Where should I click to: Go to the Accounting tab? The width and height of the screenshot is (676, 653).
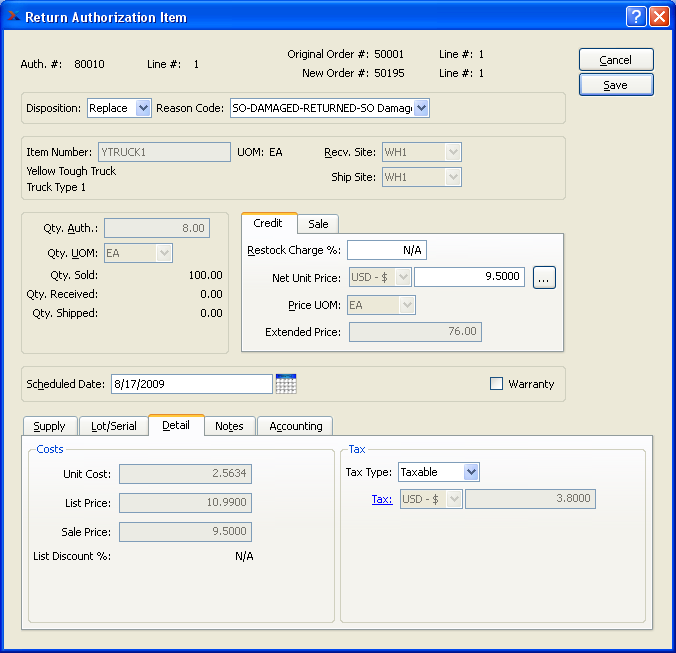295,426
